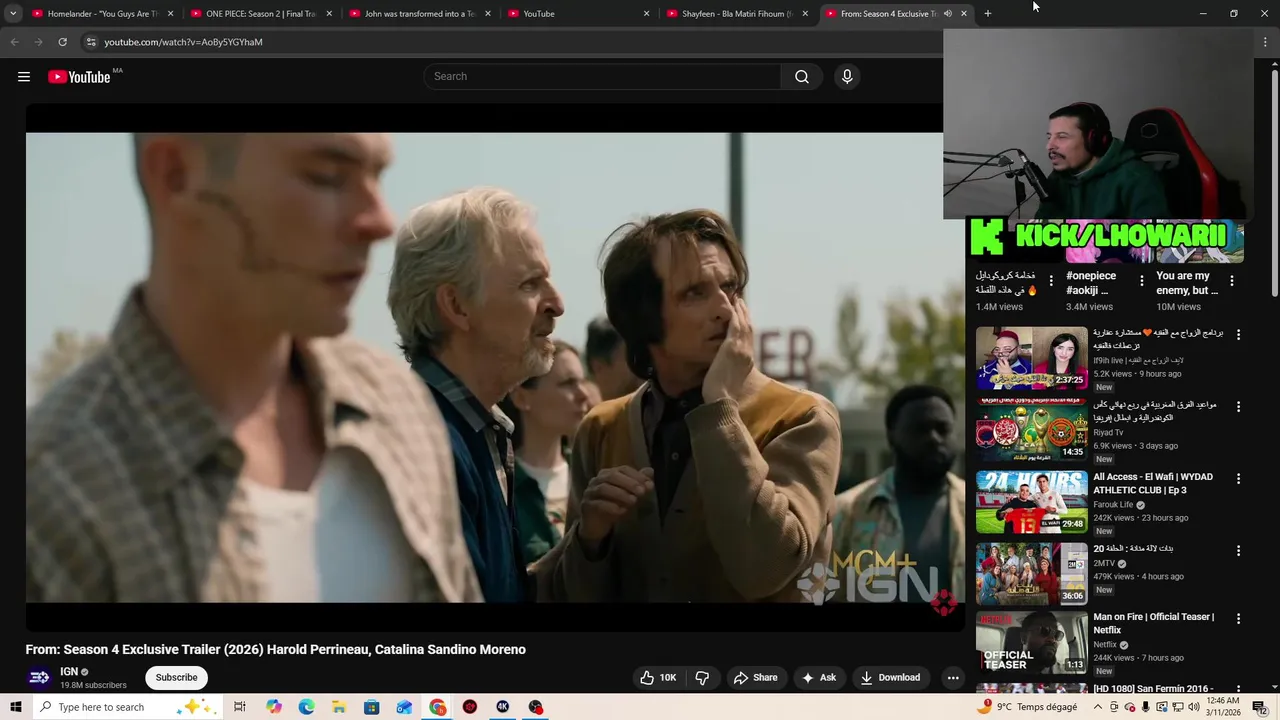Subscribe to the IGN channel
The height and width of the screenshot is (720, 1280).
(176, 678)
